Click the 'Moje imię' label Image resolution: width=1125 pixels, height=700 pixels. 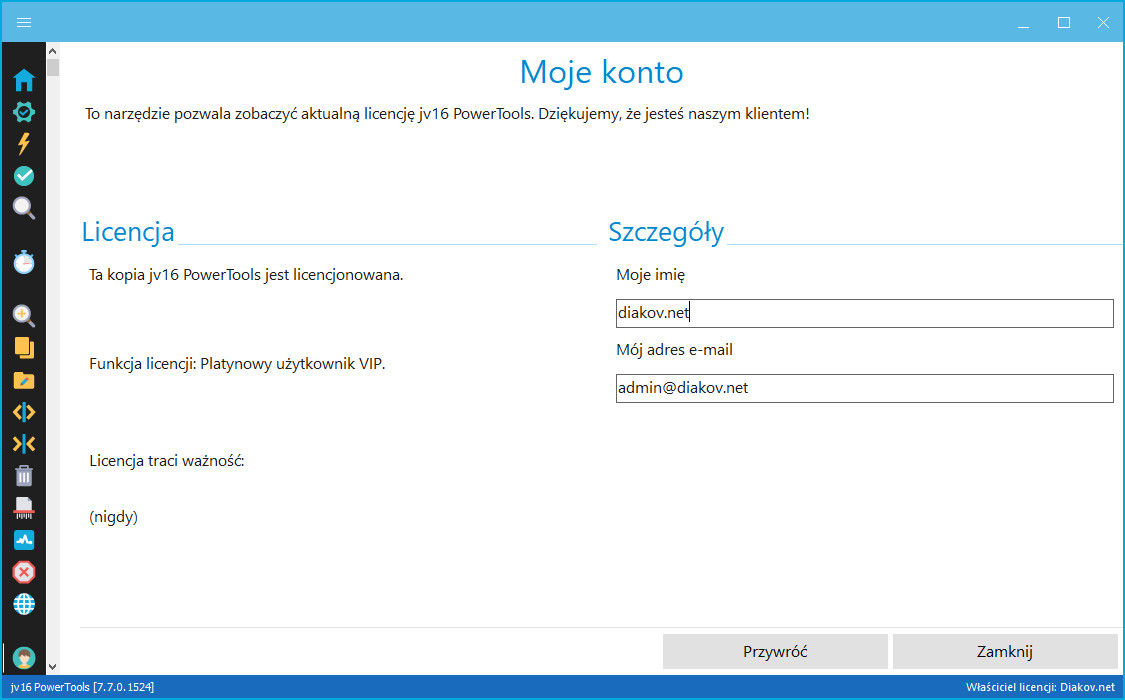pyautogui.click(x=651, y=275)
